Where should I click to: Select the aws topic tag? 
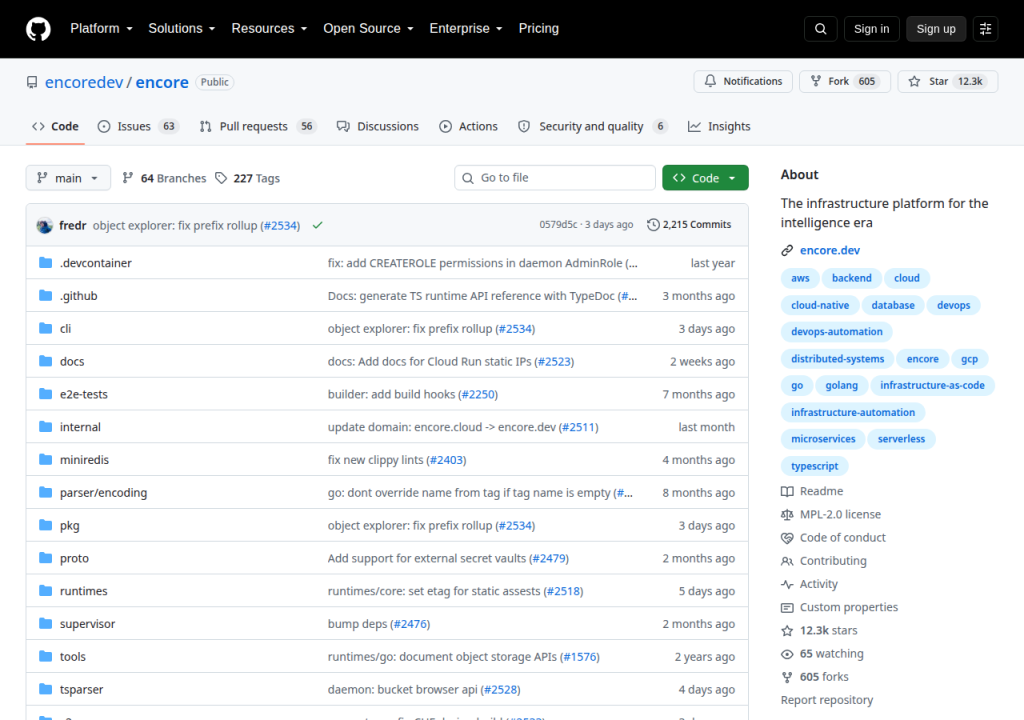(800, 278)
